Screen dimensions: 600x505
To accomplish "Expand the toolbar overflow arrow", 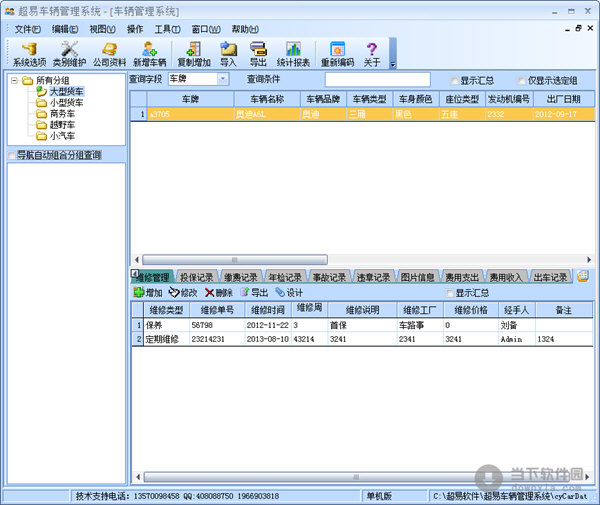I will click(393, 64).
